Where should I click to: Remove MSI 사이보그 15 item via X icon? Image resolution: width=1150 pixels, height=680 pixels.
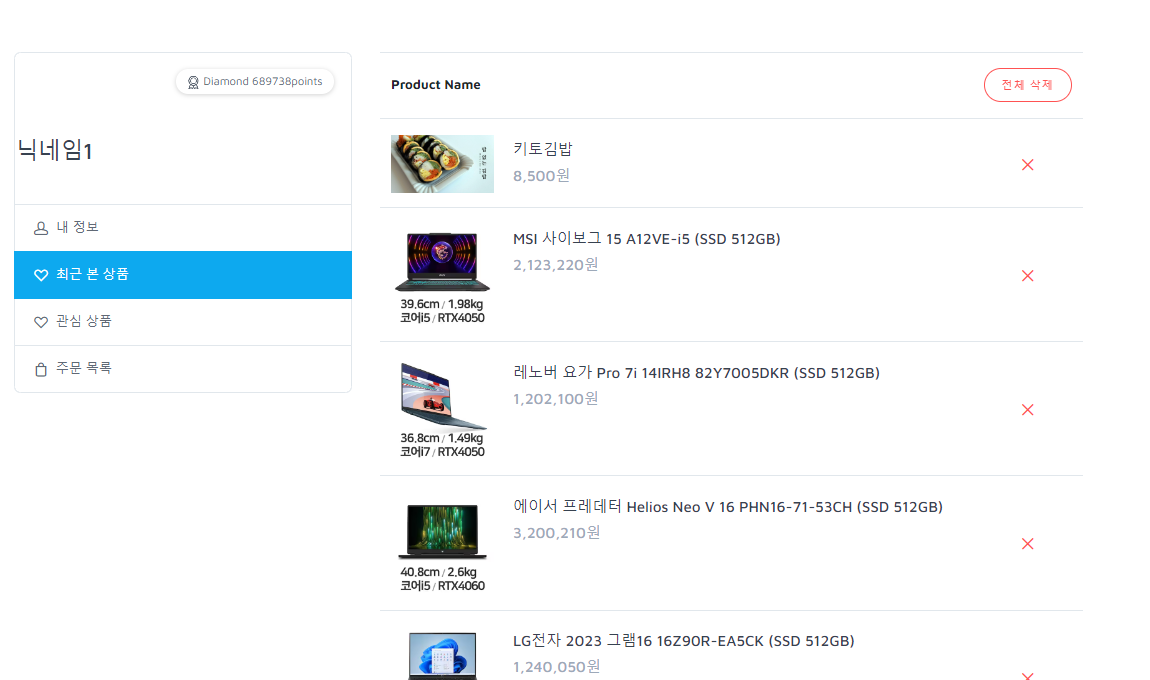(1028, 276)
